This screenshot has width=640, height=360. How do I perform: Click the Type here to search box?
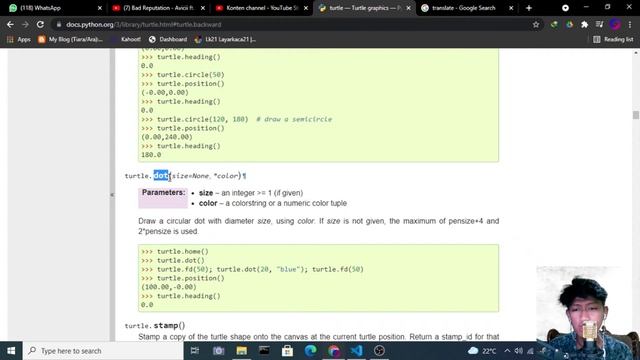pos(103,351)
